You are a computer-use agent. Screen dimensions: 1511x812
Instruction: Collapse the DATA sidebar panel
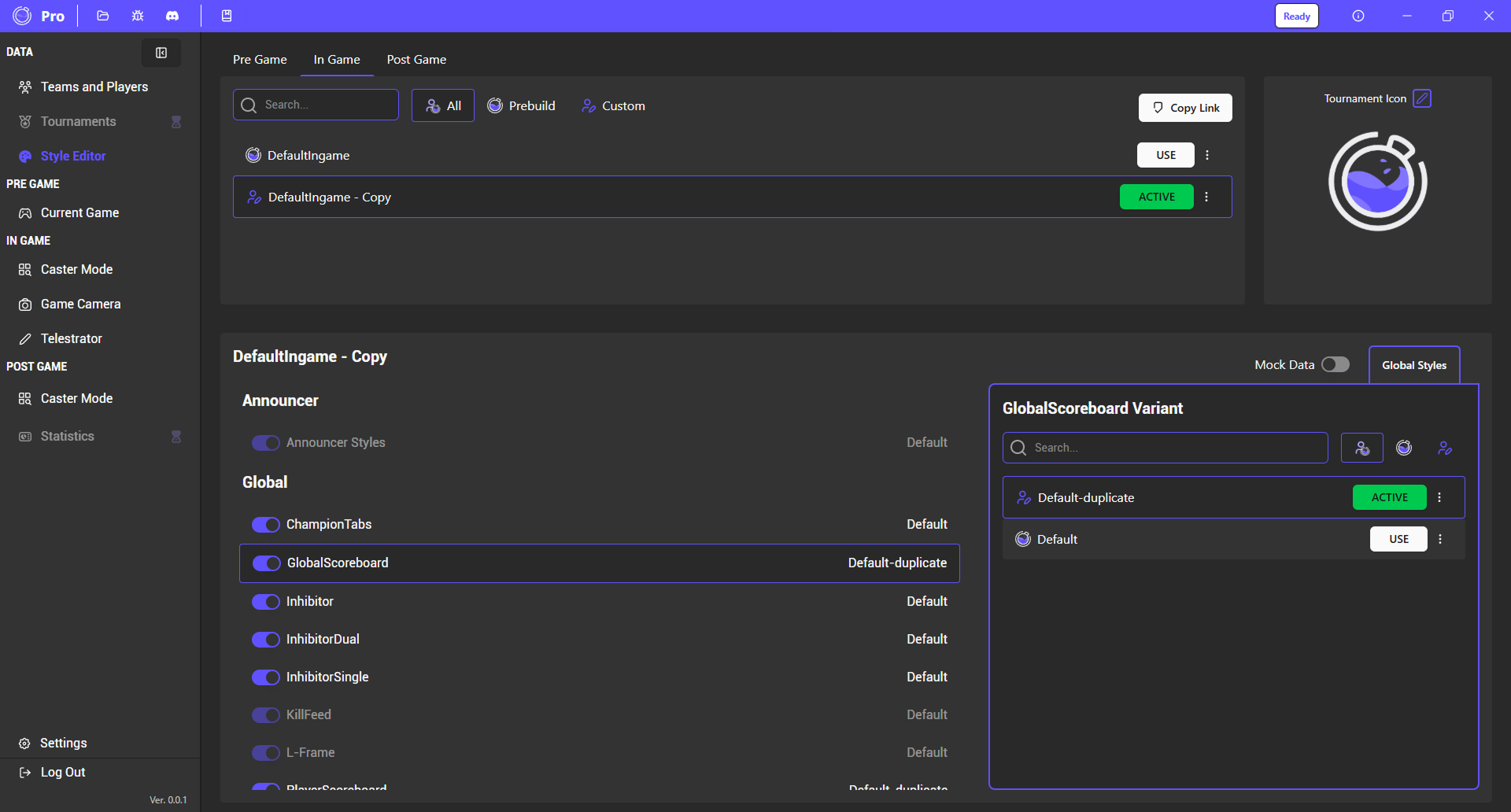pyautogui.click(x=161, y=53)
